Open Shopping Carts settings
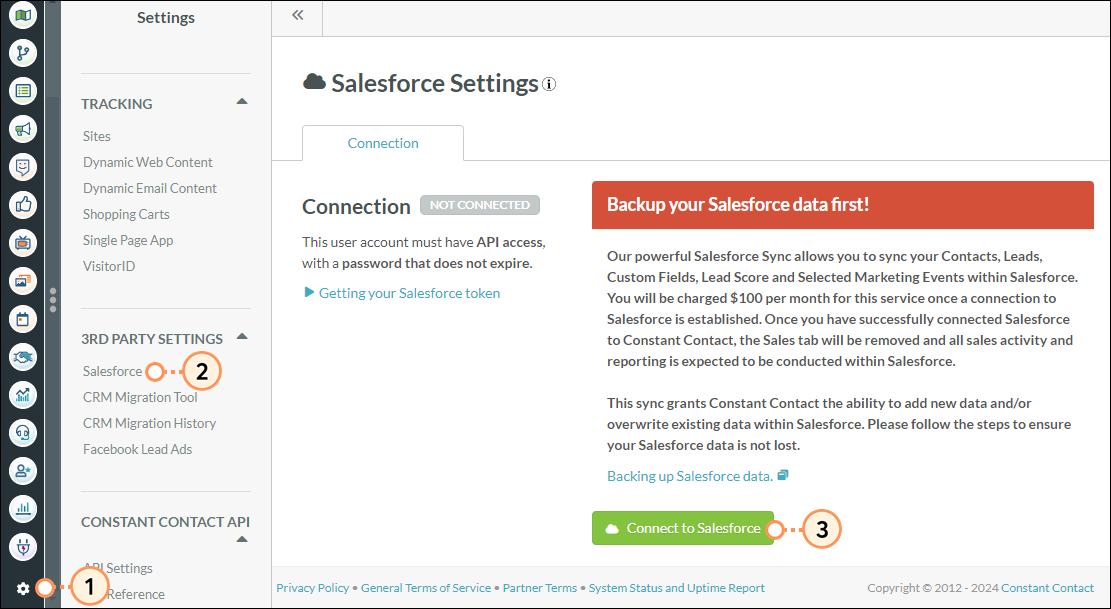The width and height of the screenshot is (1111, 609). [x=126, y=214]
